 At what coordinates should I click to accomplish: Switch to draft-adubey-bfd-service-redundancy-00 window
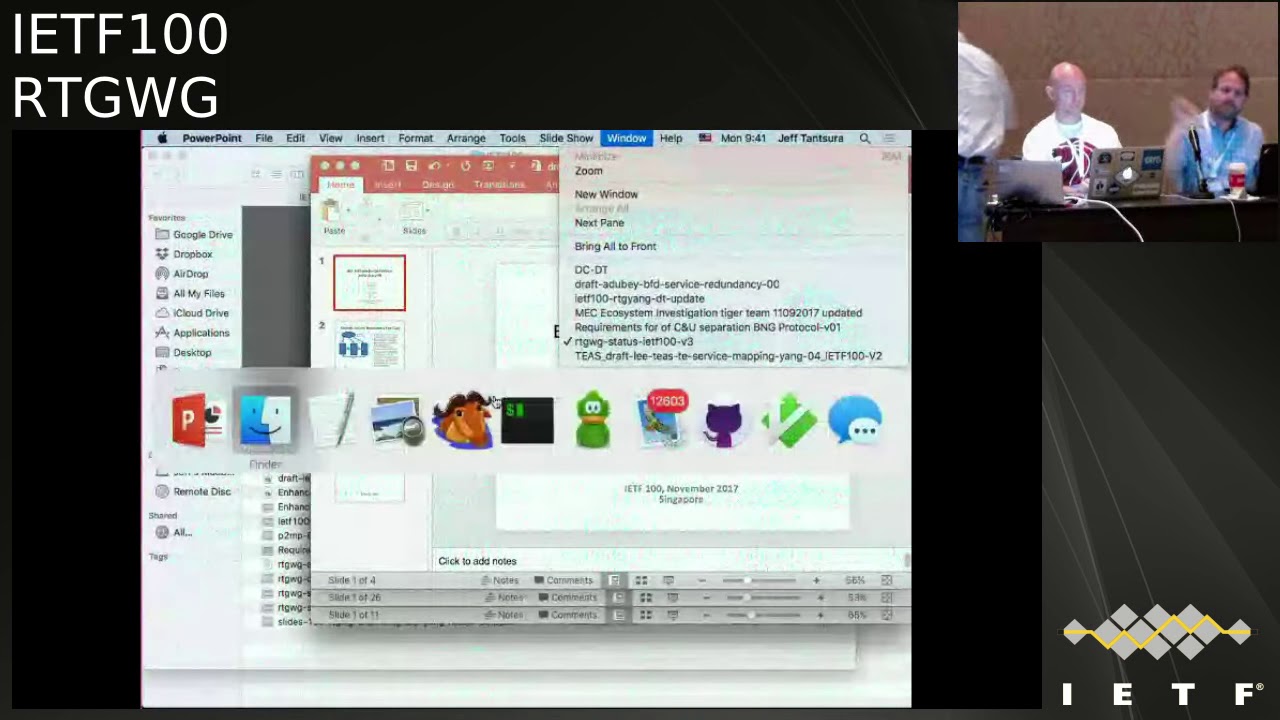(x=677, y=285)
